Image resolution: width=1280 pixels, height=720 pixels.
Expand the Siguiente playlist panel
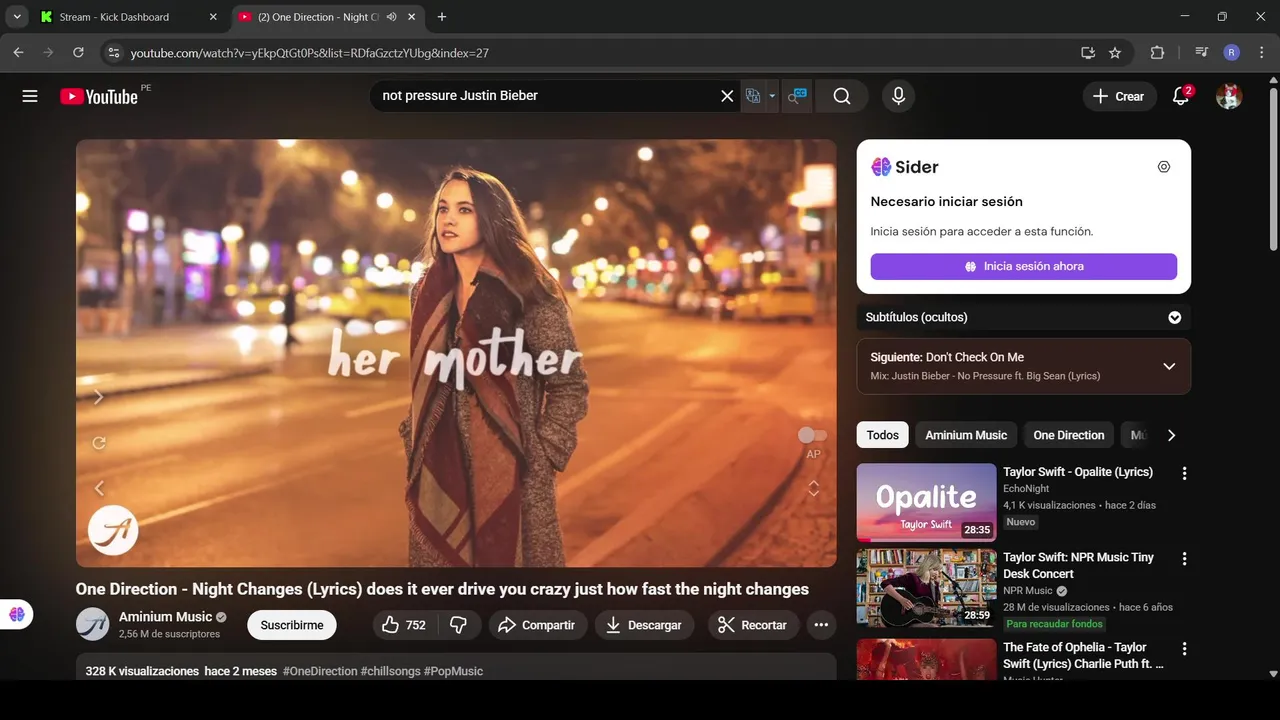click(1023, 366)
